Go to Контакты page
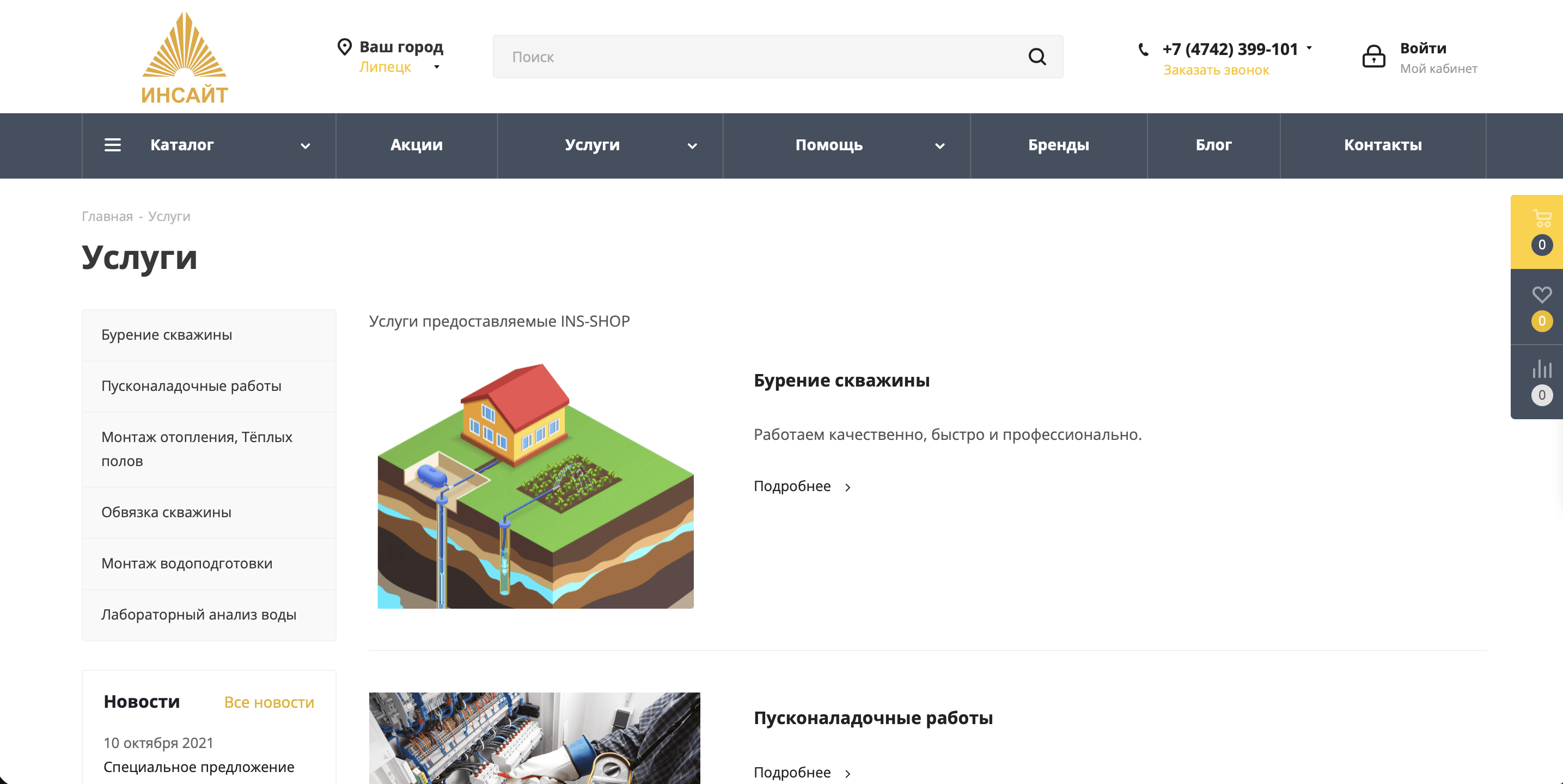This screenshot has width=1563, height=784. coord(1382,145)
